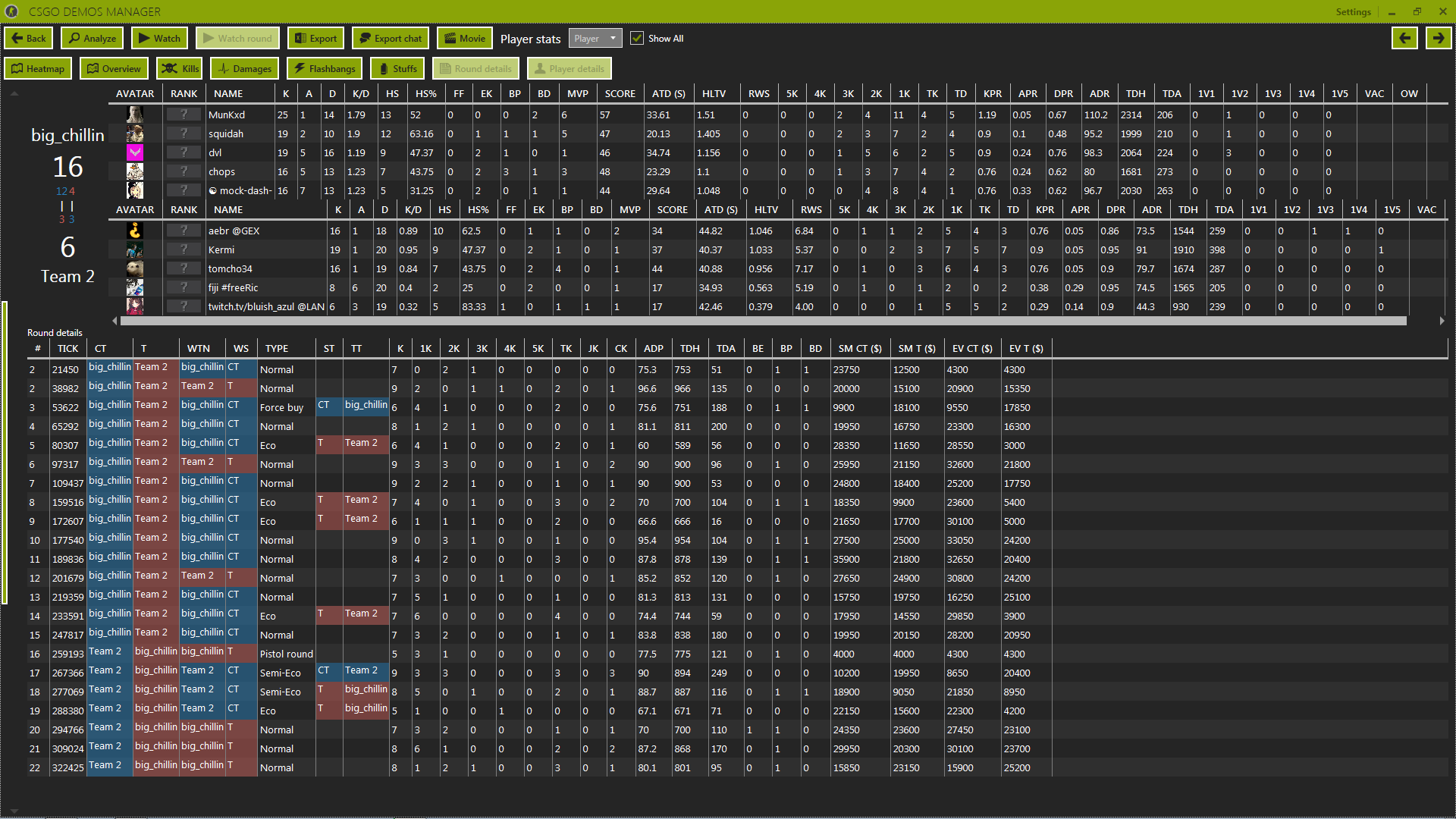
Task: Export chat messages
Action: [x=390, y=39]
